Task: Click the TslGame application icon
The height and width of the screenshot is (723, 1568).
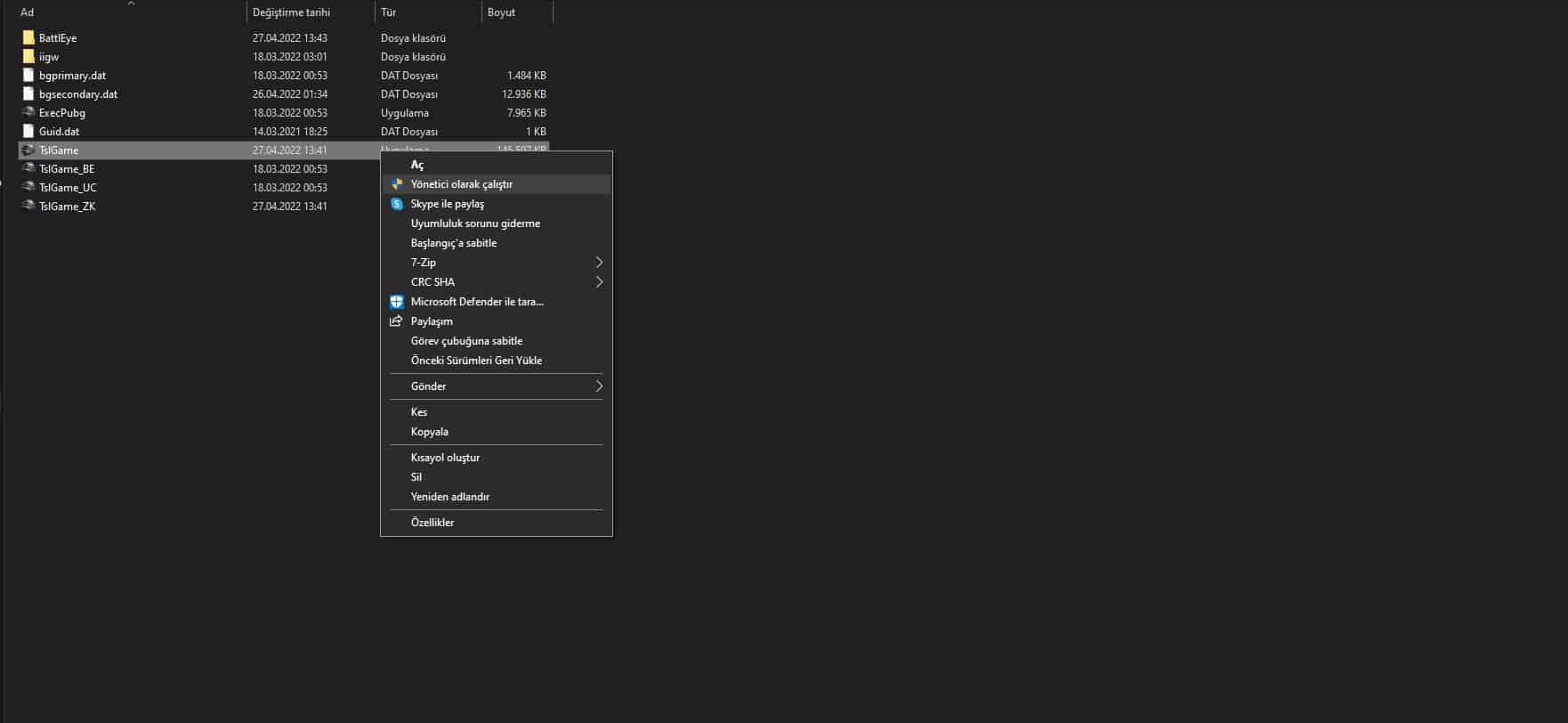Action: 28,150
